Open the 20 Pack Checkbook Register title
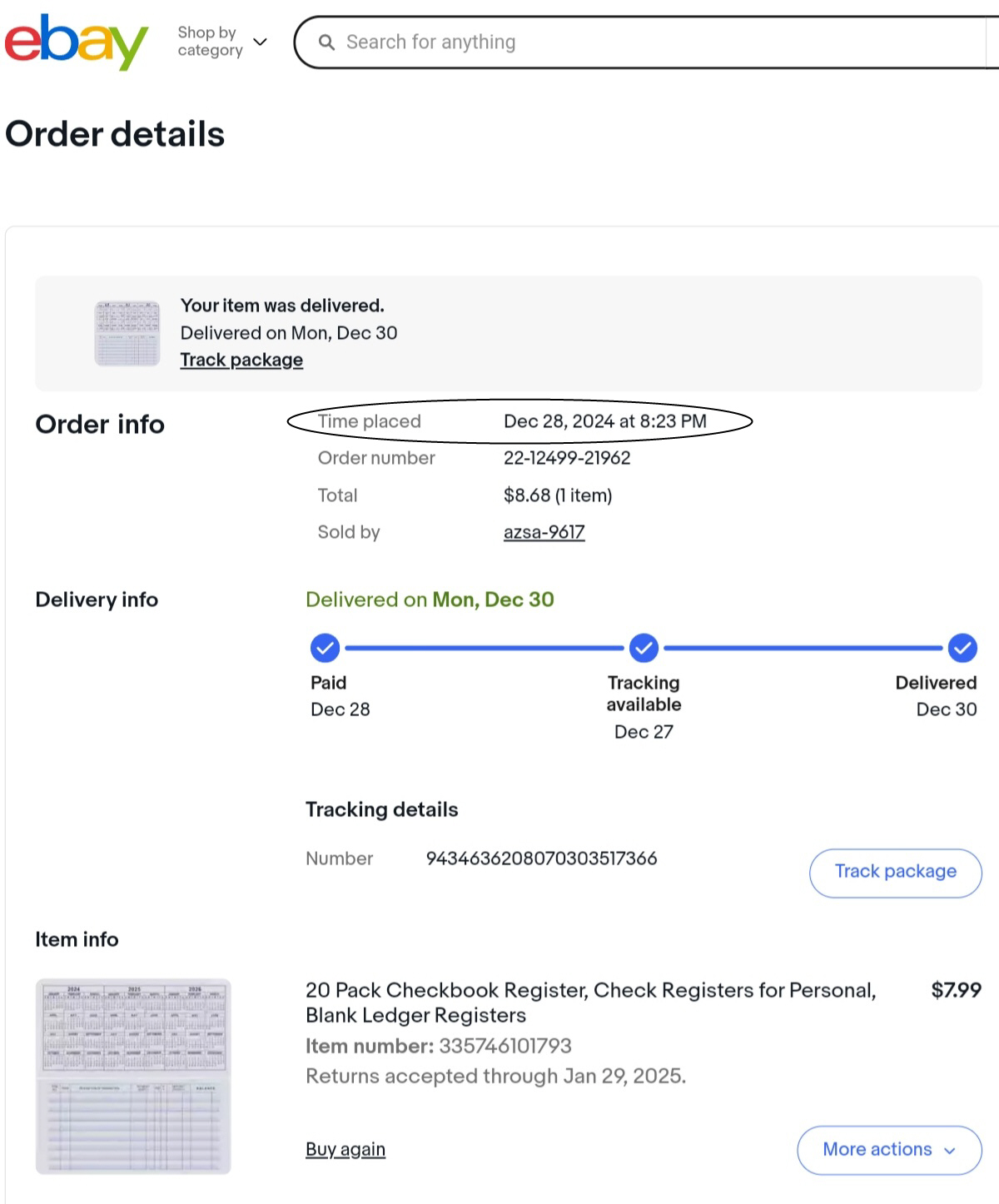The image size is (999, 1204). click(x=590, y=1003)
